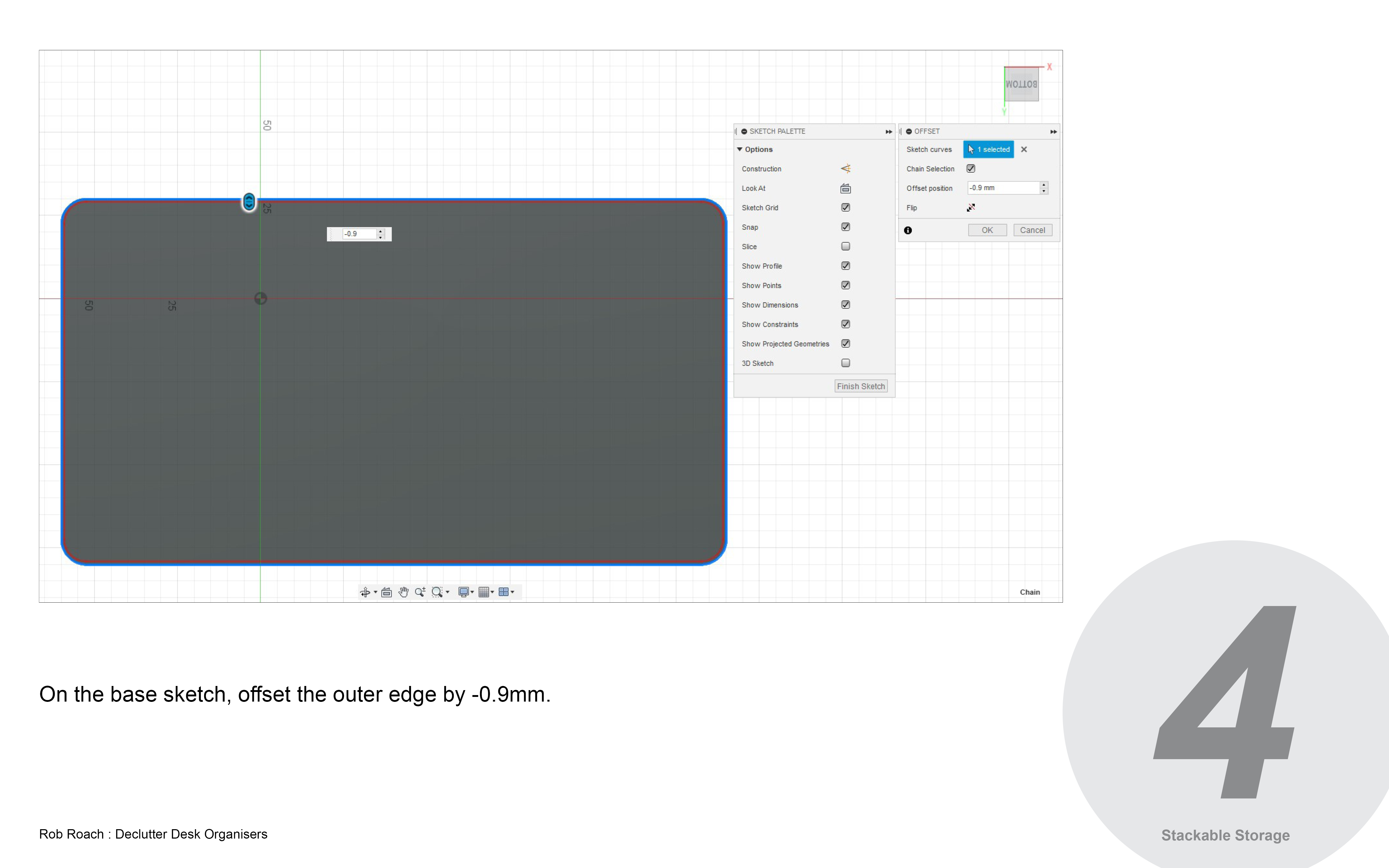Click the Look At icon in Sketch Palette
1389x868 pixels.
pos(845,188)
